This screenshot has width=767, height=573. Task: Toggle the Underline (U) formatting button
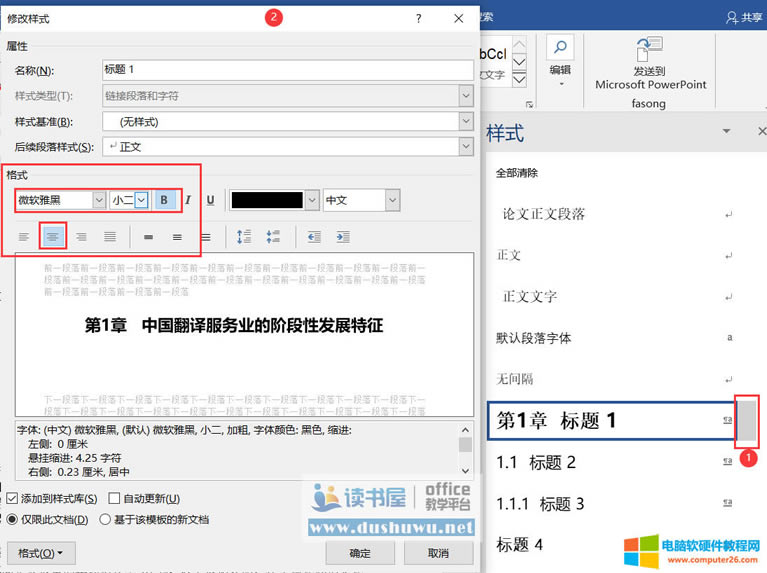click(x=210, y=200)
